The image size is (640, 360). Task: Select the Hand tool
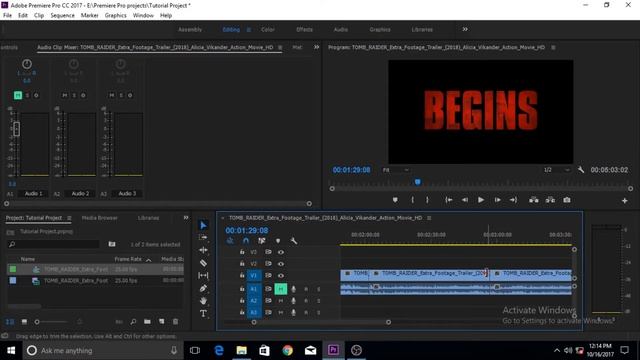click(x=203, y=301)
